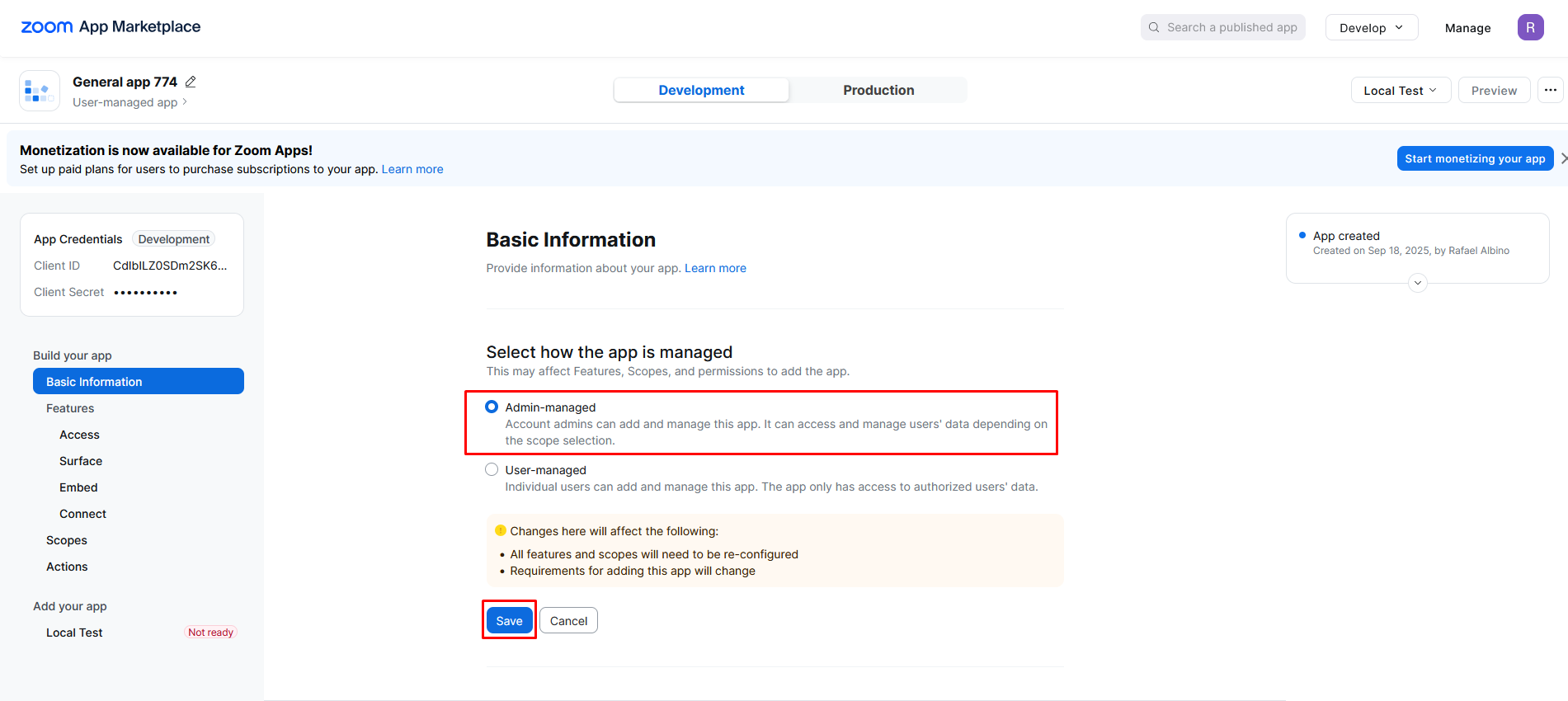This screenshot has height=701, width=1568.
Task: Click the Cancel button
Action: [568, 620]
